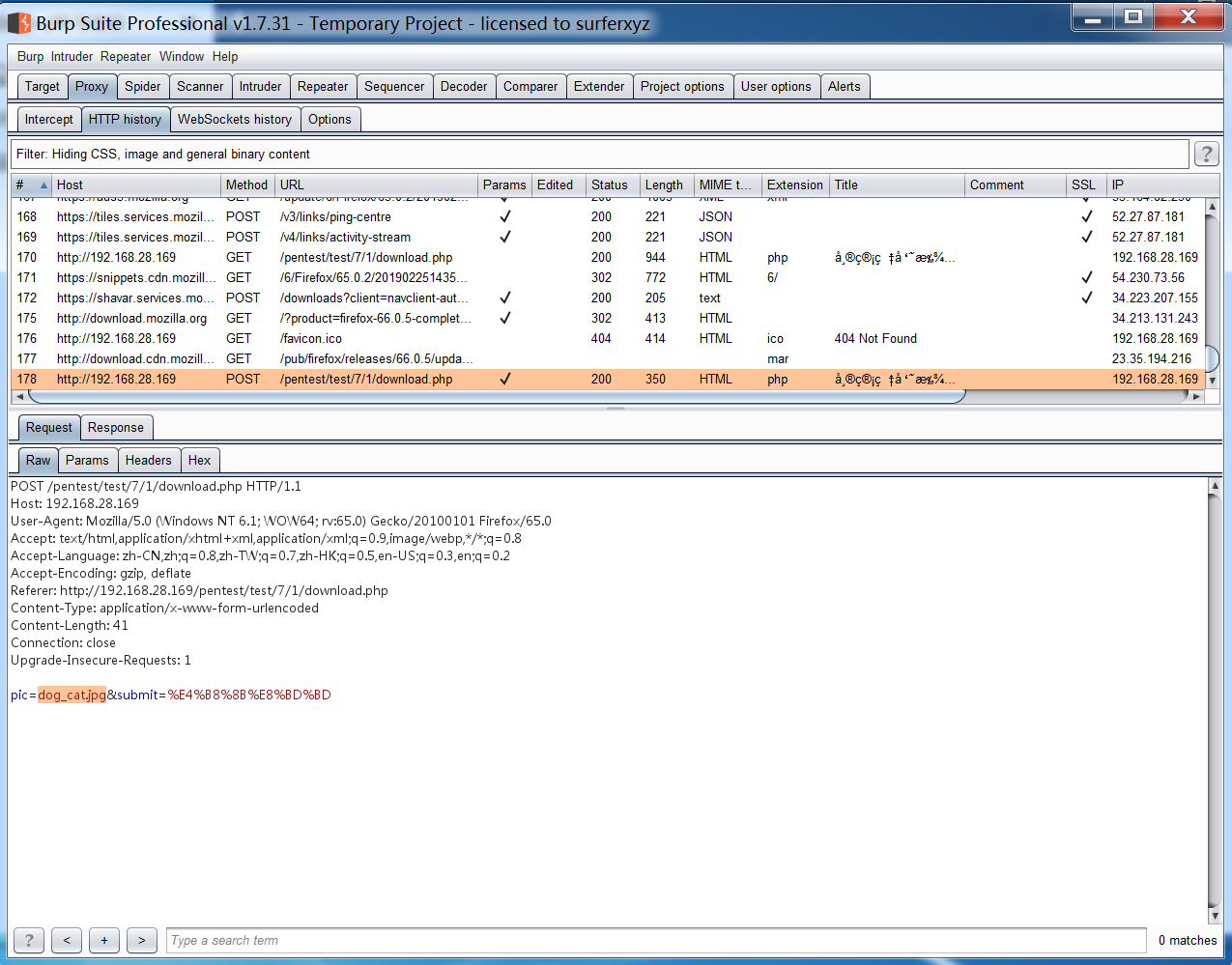Select history row 177 download.cdn.mozilla

click(609, 358)
